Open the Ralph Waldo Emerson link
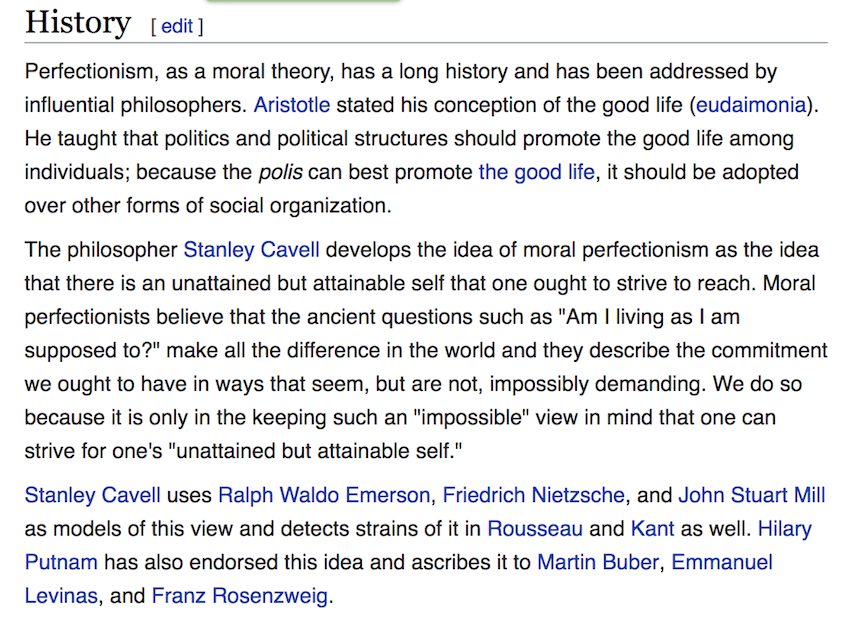Viewport: 850px width, 619px height. click(x=324, y=495)
